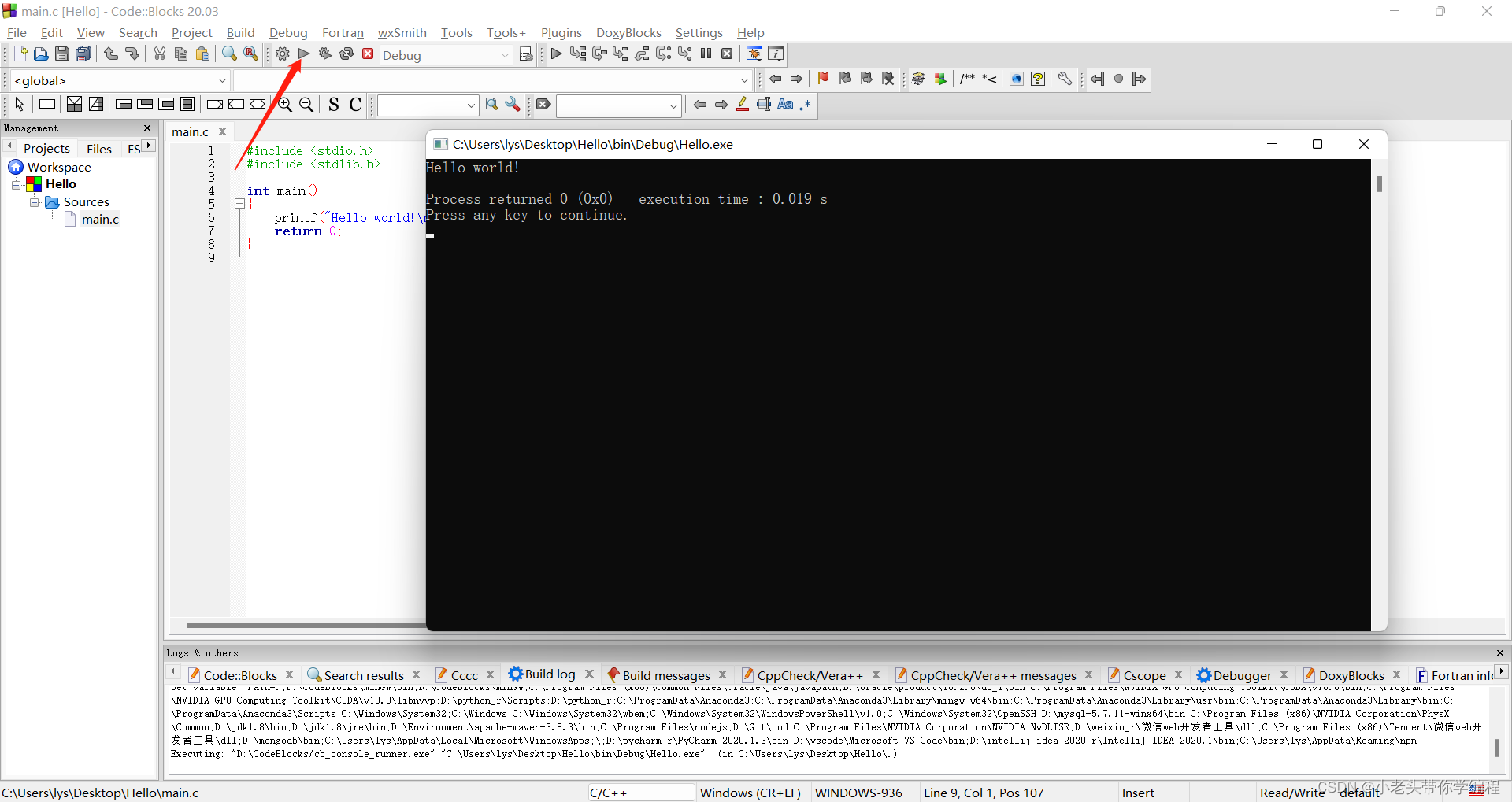Switch to the Files tab
The image size is (1512, 802).
[x=99, y=149]
